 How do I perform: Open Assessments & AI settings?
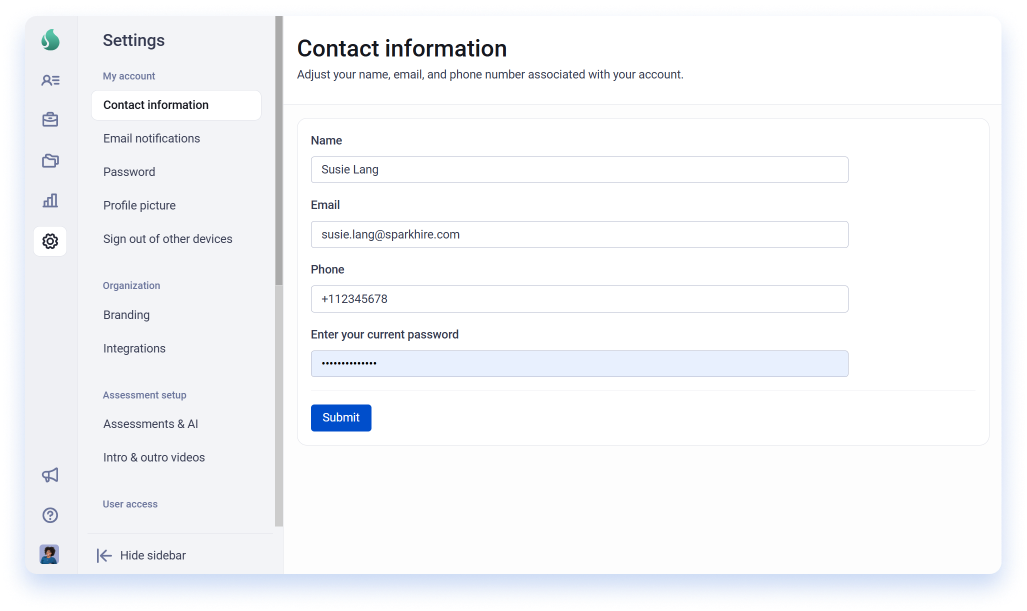tap(151, 424)
